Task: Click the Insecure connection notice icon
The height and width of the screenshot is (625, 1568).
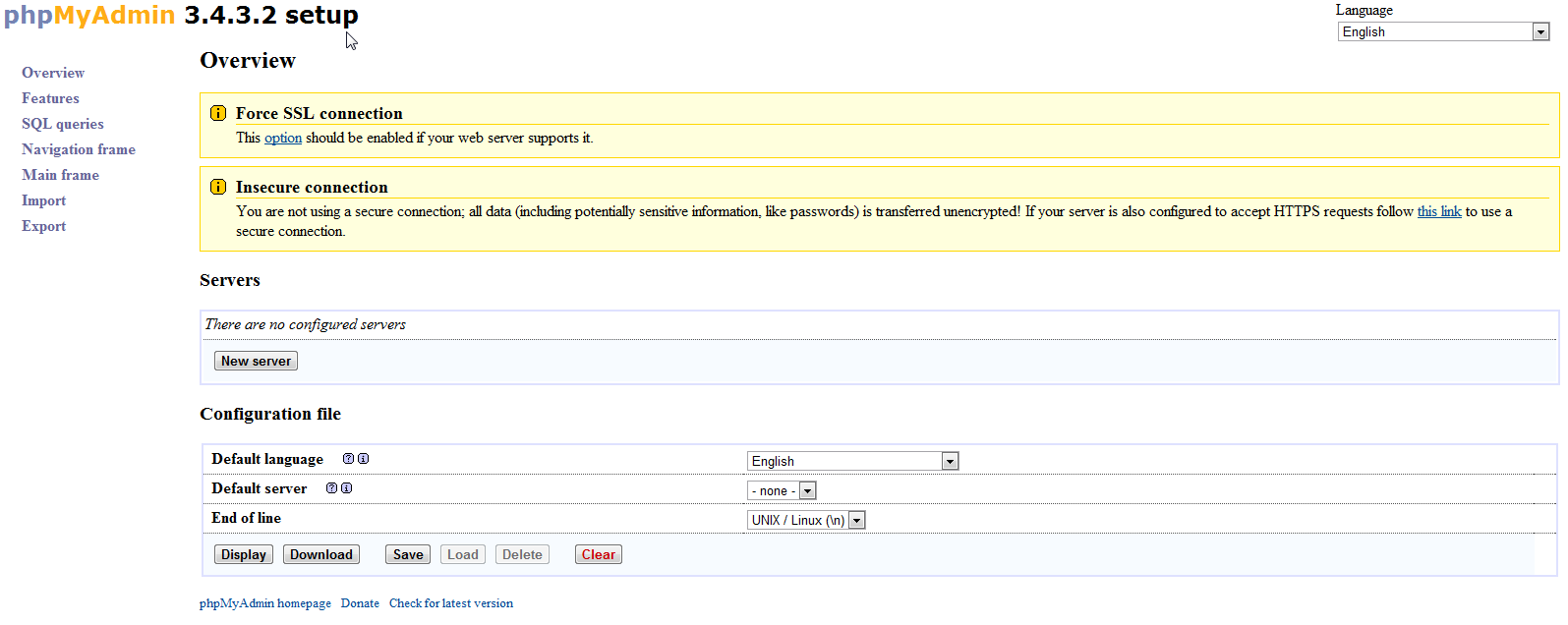Action: 218,187
